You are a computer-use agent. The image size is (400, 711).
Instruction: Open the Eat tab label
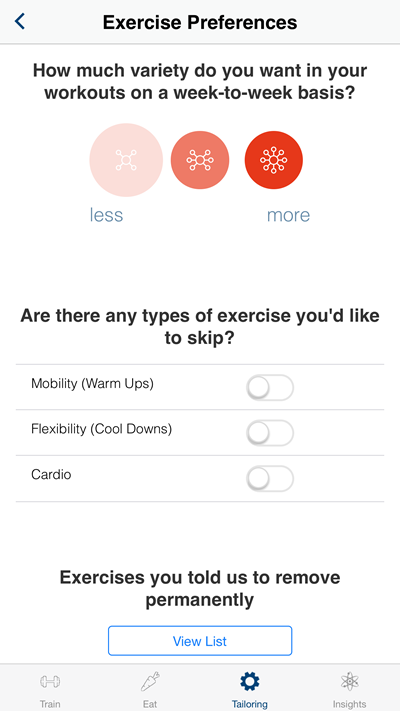click(x=150, y=704)
